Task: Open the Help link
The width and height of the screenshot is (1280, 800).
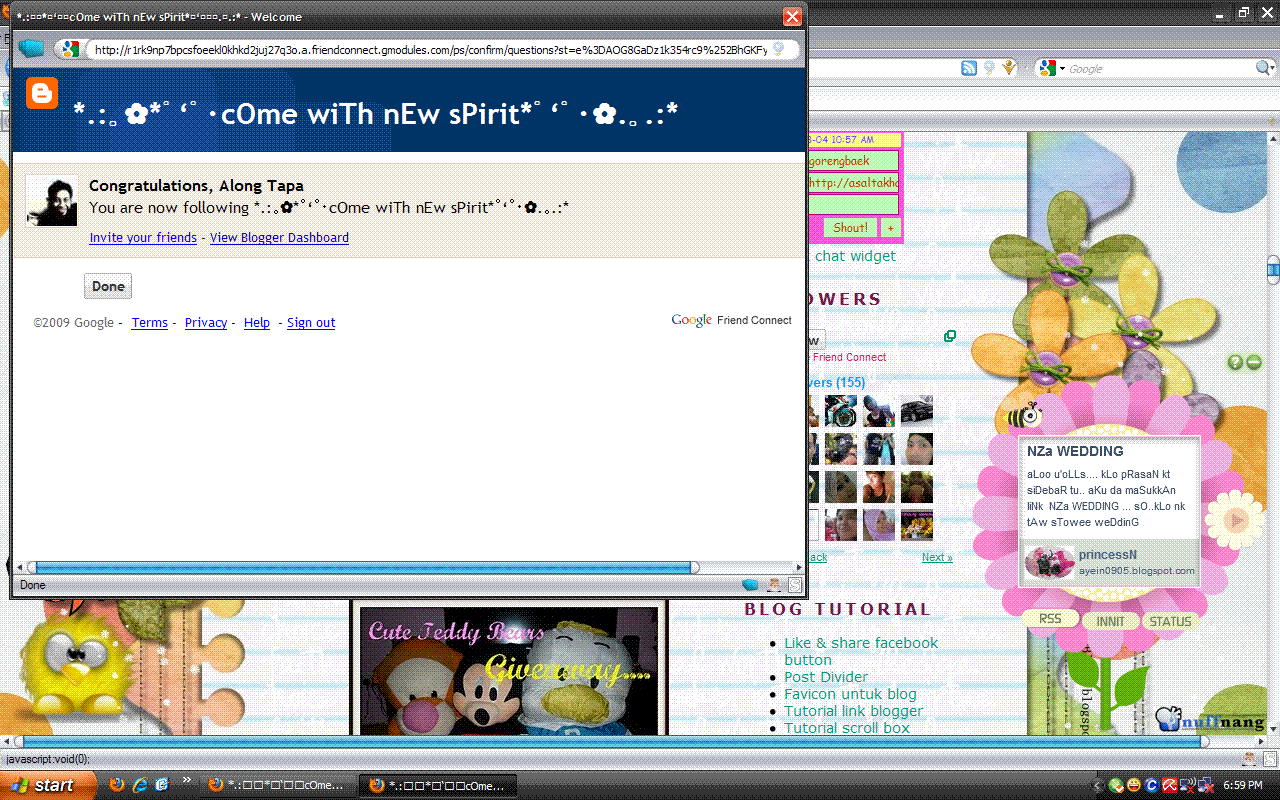Action: click(x=257, y=323)
